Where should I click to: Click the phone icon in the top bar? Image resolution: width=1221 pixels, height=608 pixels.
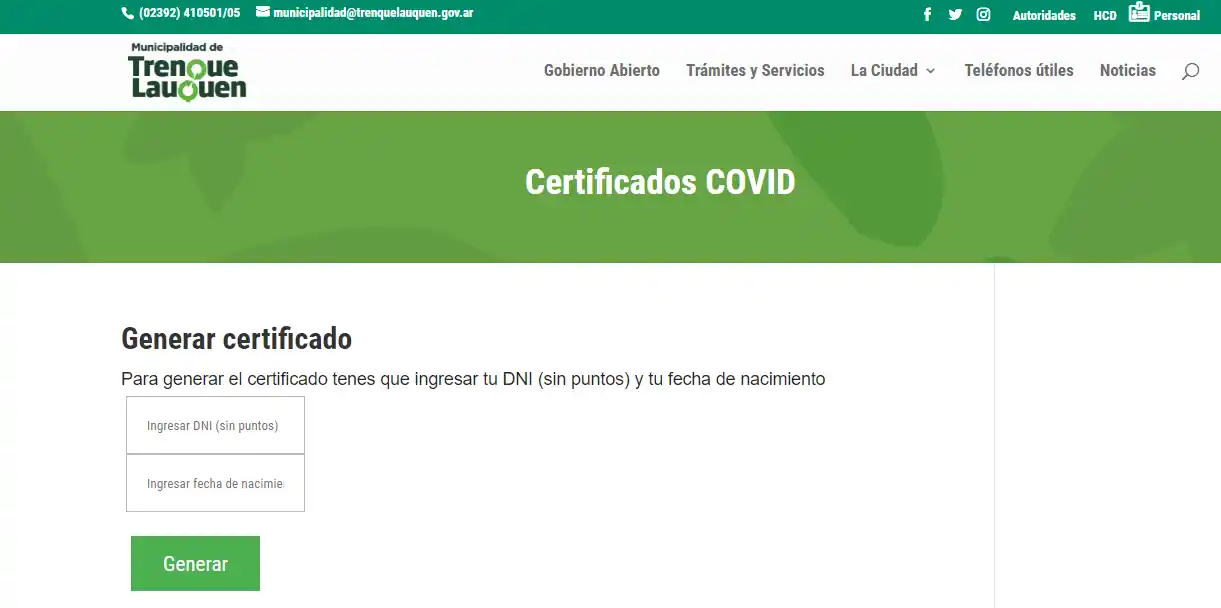pos(126,13)
